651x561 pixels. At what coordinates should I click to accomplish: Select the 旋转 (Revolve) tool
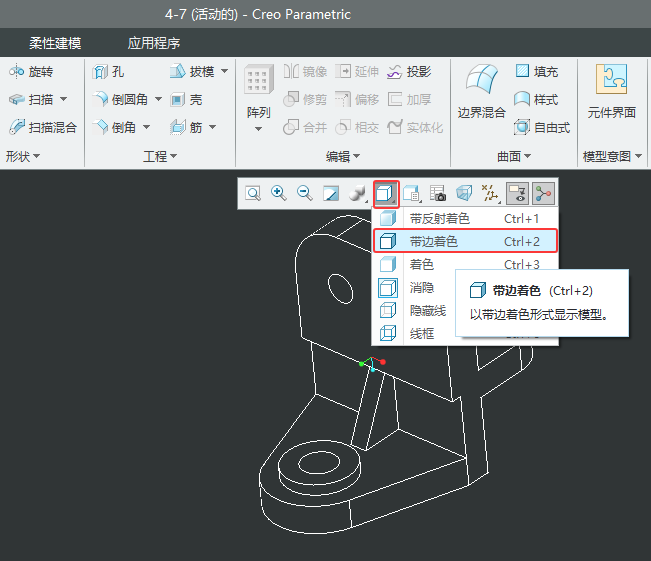point(31,72)
